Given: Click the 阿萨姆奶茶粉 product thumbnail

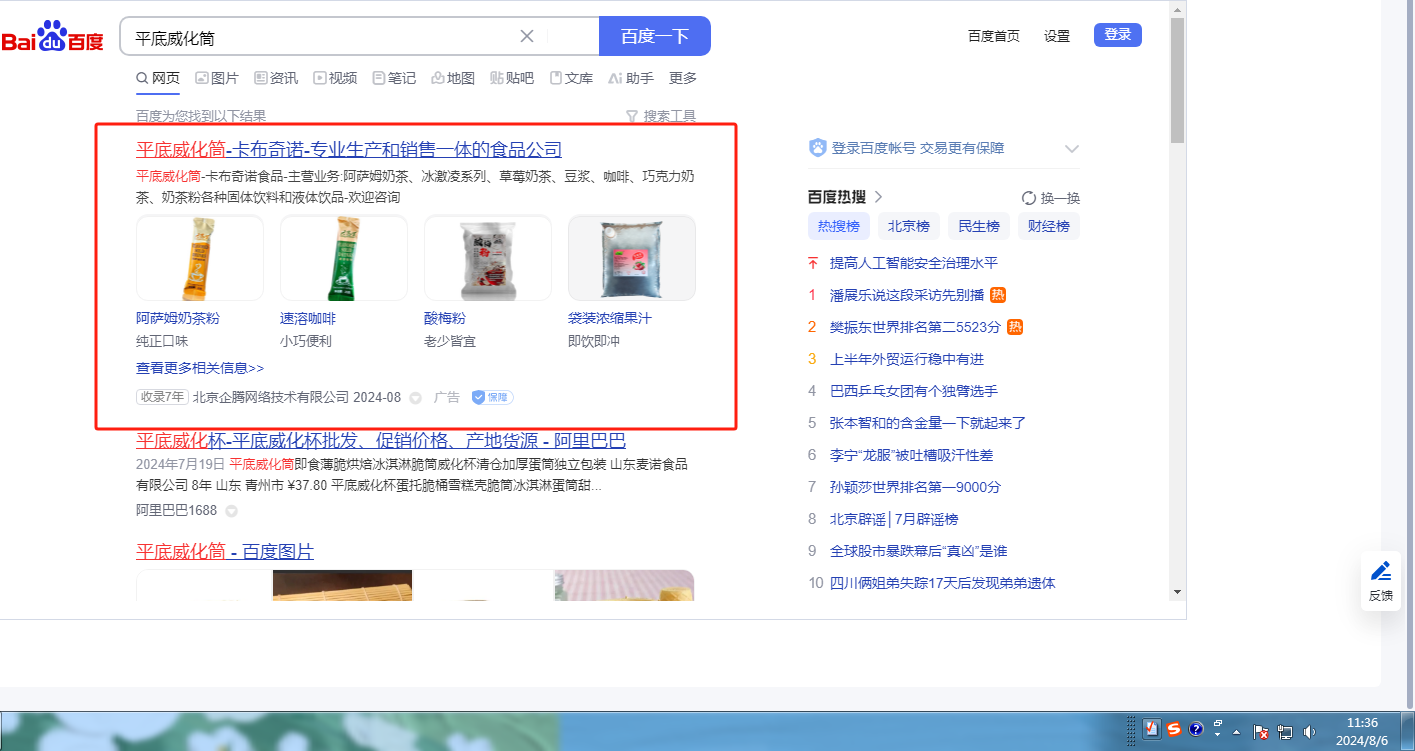Looking at the screenshot, I should coord(200,258).
